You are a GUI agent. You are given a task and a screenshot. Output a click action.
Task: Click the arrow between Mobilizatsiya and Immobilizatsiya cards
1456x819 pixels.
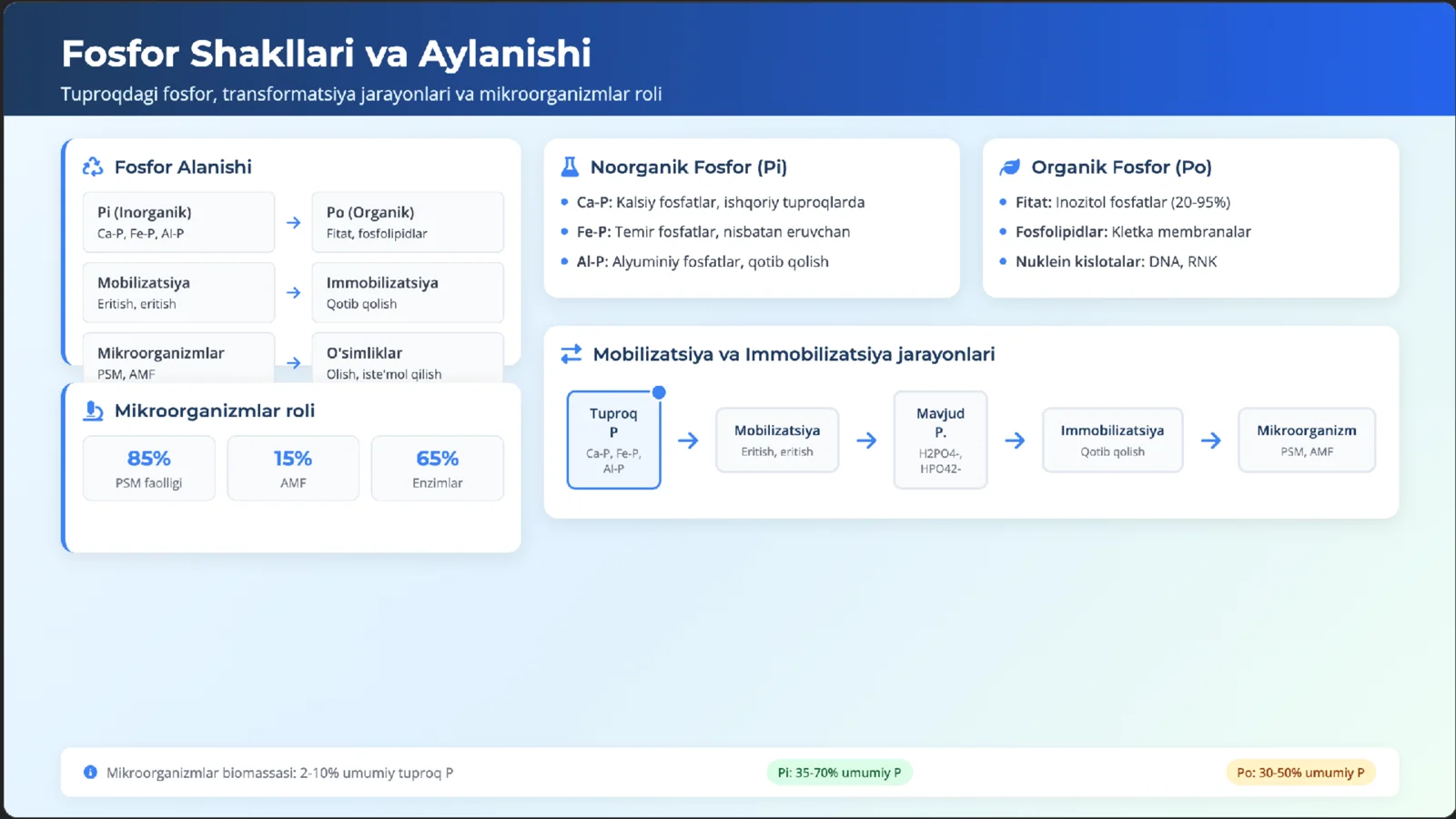point(293,292)
